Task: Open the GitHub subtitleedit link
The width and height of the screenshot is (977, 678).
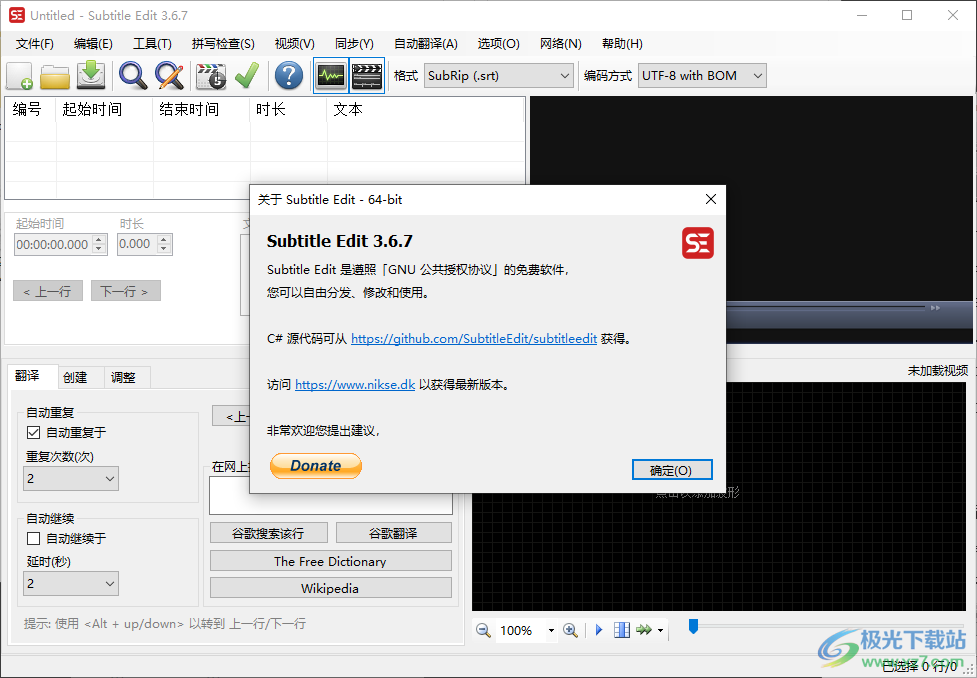Action: point(474,338)
